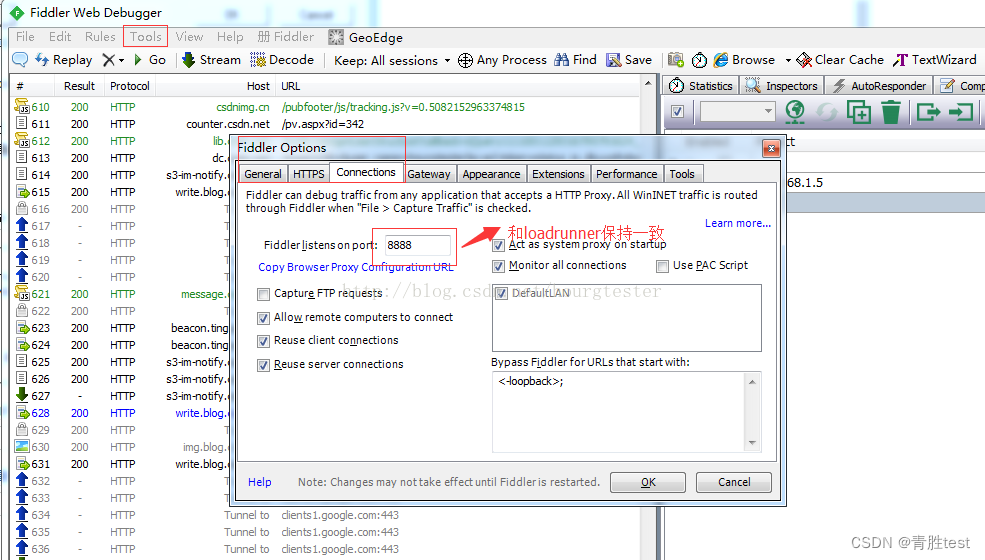The height and width of the screenshot is (560, 985).
Task: Click the Remove (X) toolbar icon
Action: point(109,60)
